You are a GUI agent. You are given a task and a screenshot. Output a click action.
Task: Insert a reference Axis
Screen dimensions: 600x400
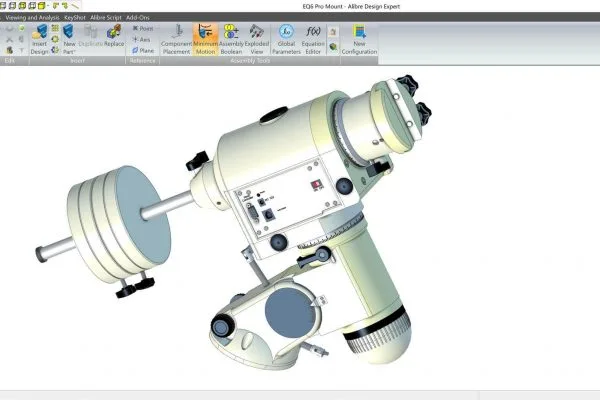pos(141,39)
